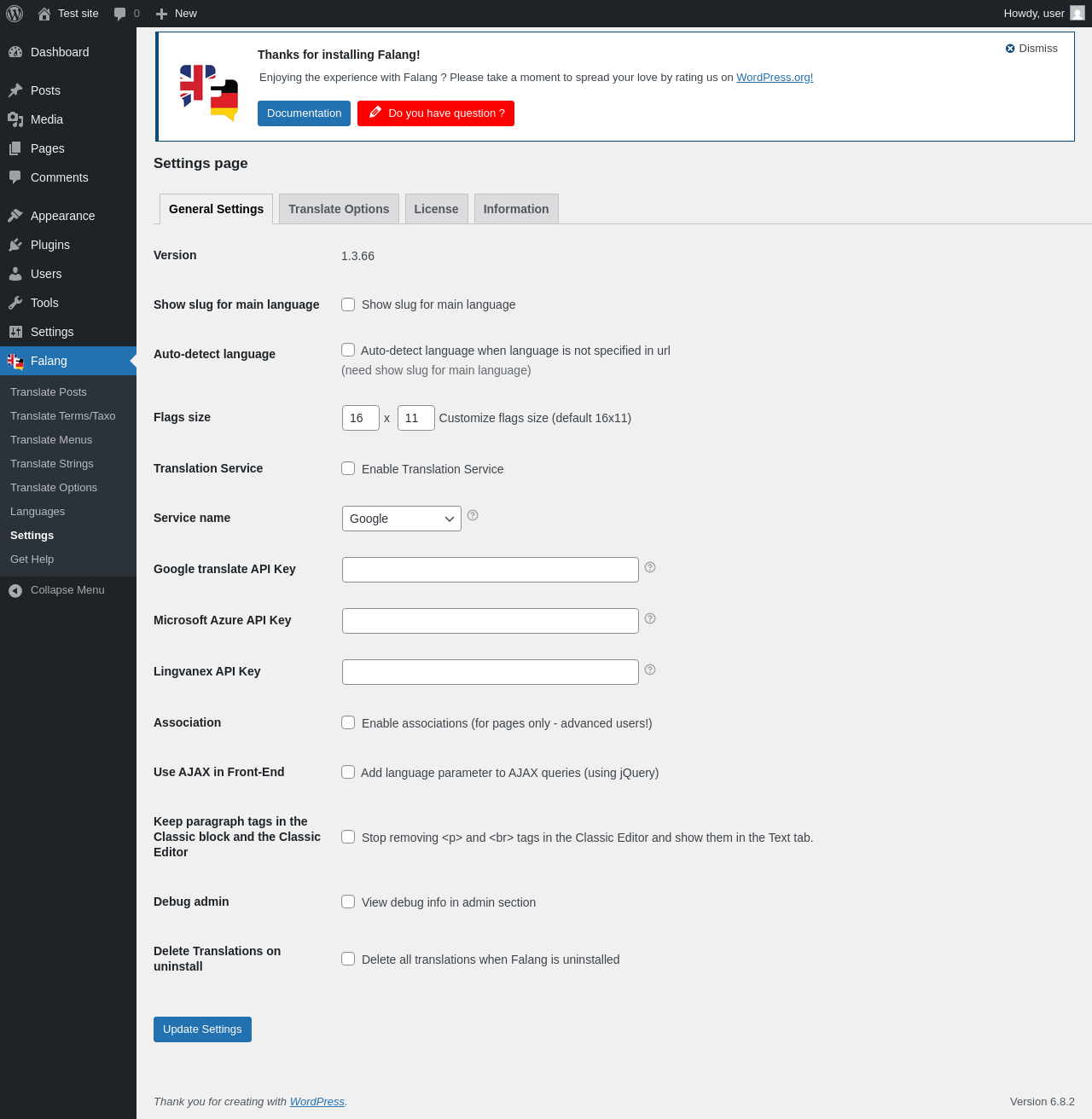Screen dimensions: 1092x1119
Task: Switch to General Settings tab
Action: (x=216, y=209)
